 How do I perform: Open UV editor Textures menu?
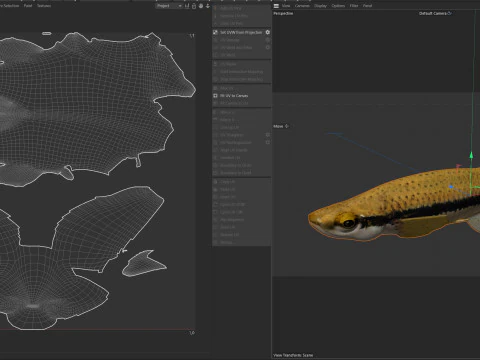[x=44, y=6]
